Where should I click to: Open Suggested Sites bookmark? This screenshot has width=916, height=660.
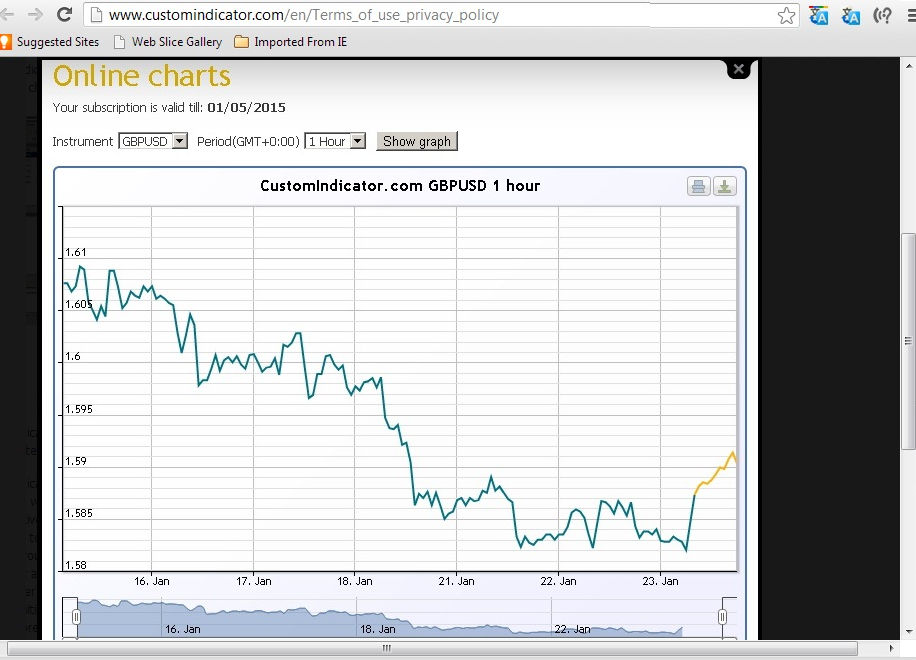pos(50,42)
